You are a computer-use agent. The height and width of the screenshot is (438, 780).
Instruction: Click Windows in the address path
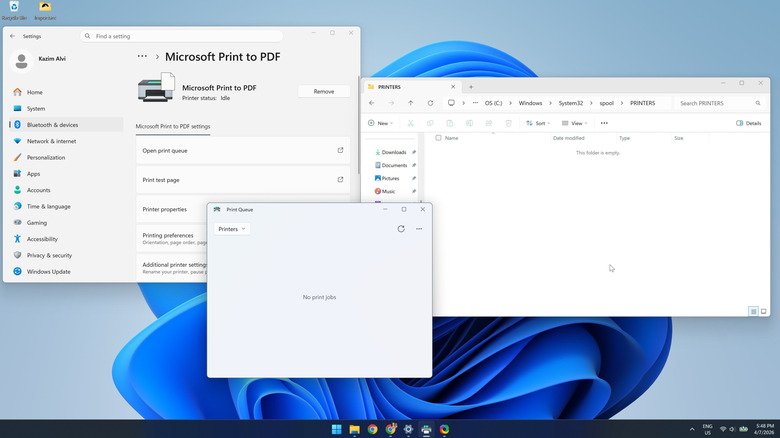pyautogui.click(x=530, y=103)
